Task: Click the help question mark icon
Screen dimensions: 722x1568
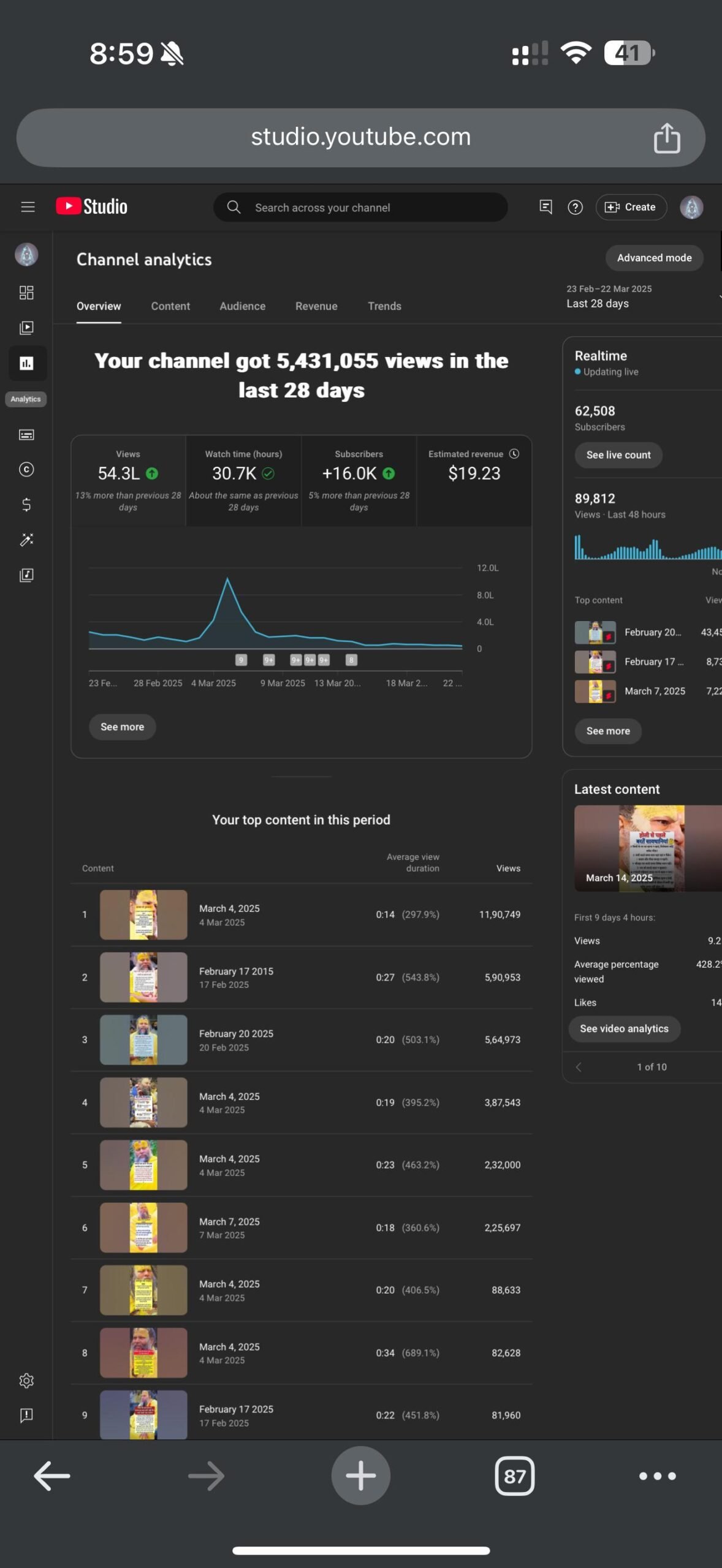Action: [575, 207]
